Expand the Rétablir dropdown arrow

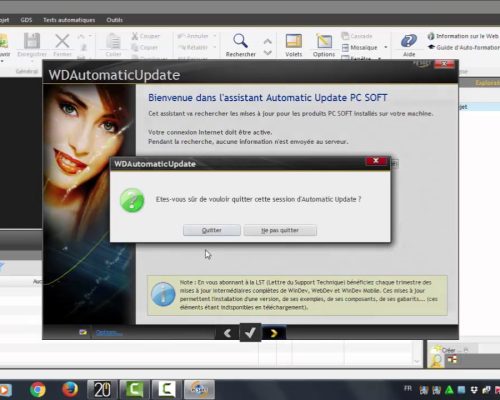(215, 47)
